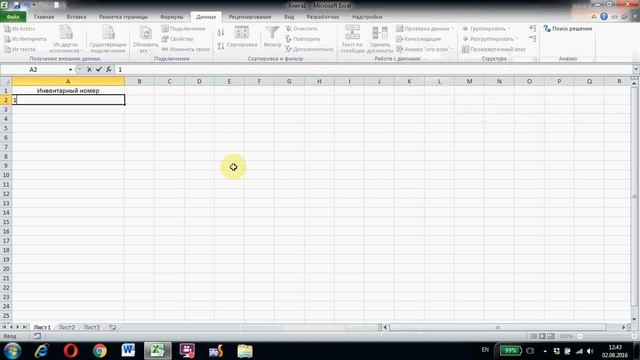Open the Name Box dropdown arrow
The image size is (640, 360).
70,69
